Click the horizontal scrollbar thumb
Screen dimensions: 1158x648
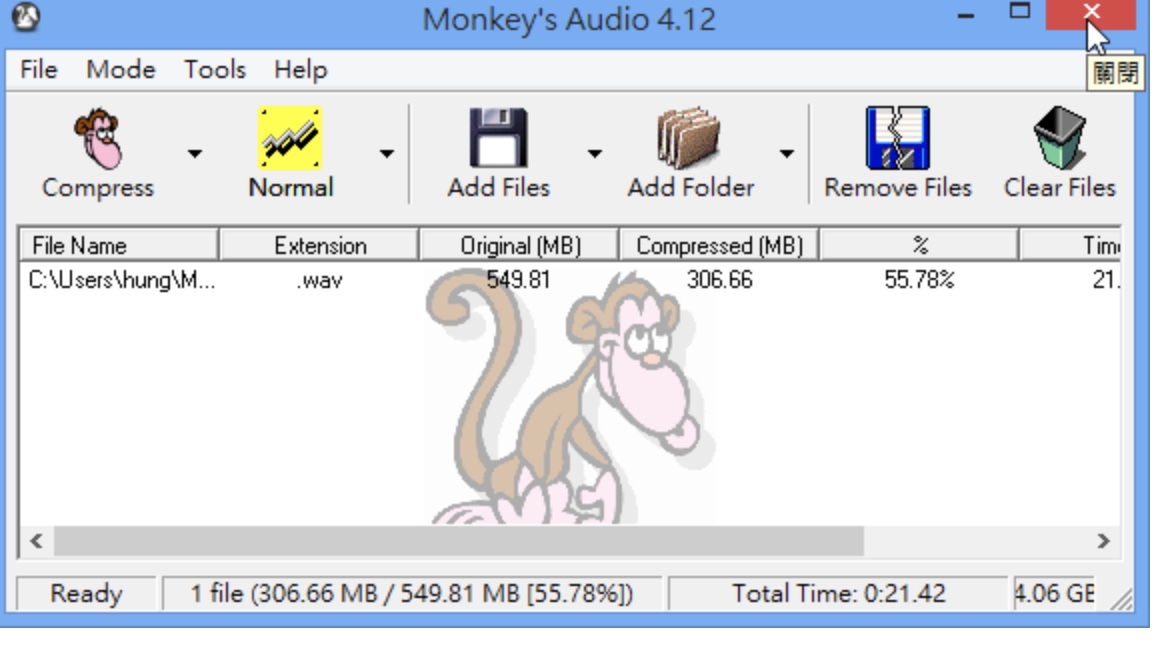pos(459,541)
